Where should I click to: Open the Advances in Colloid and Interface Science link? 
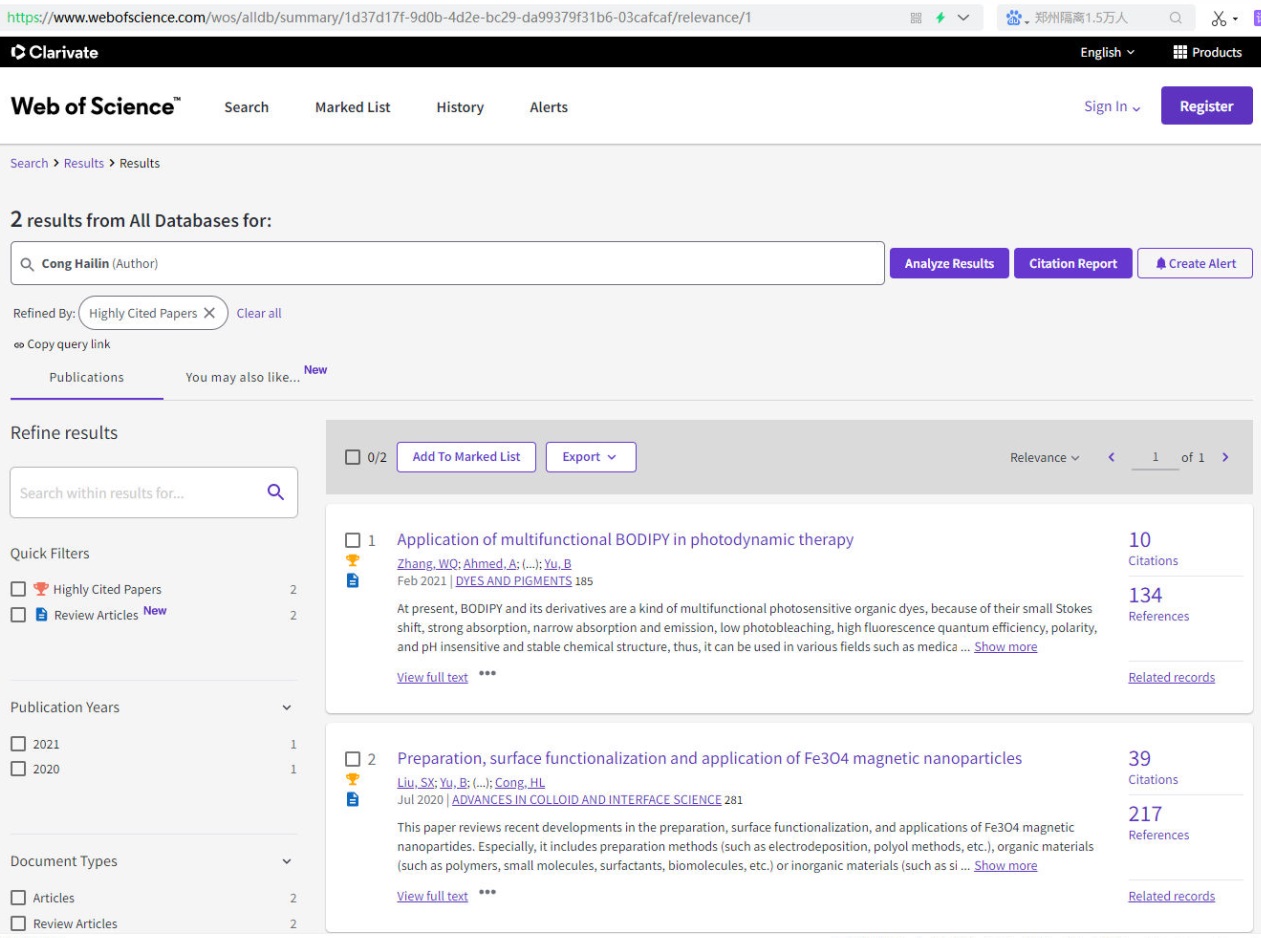(586, 799)
